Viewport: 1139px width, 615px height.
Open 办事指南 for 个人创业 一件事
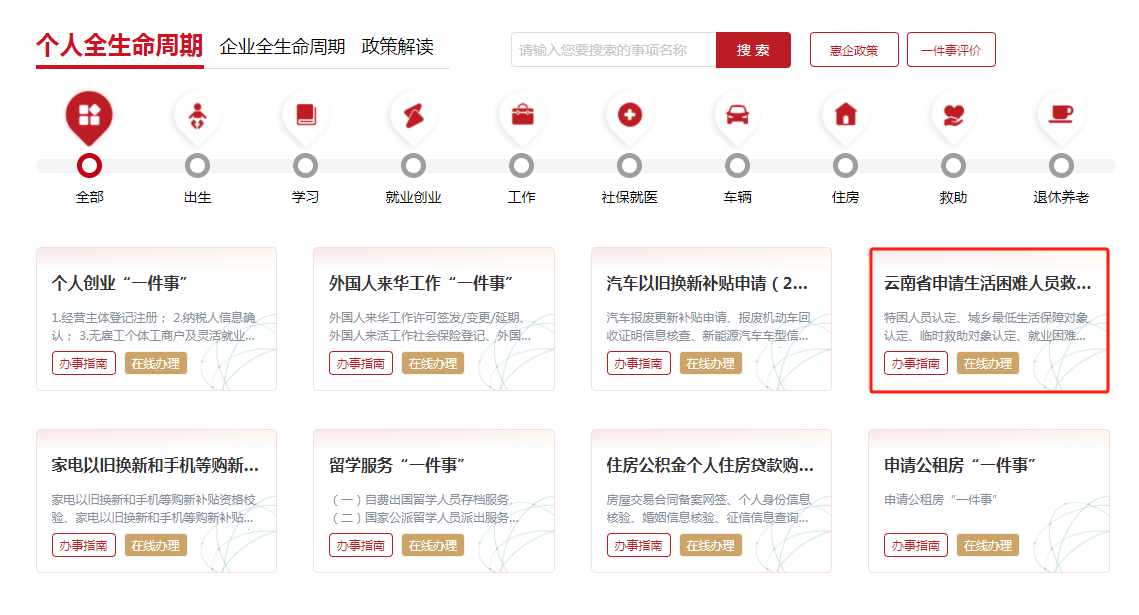point(84,363)
